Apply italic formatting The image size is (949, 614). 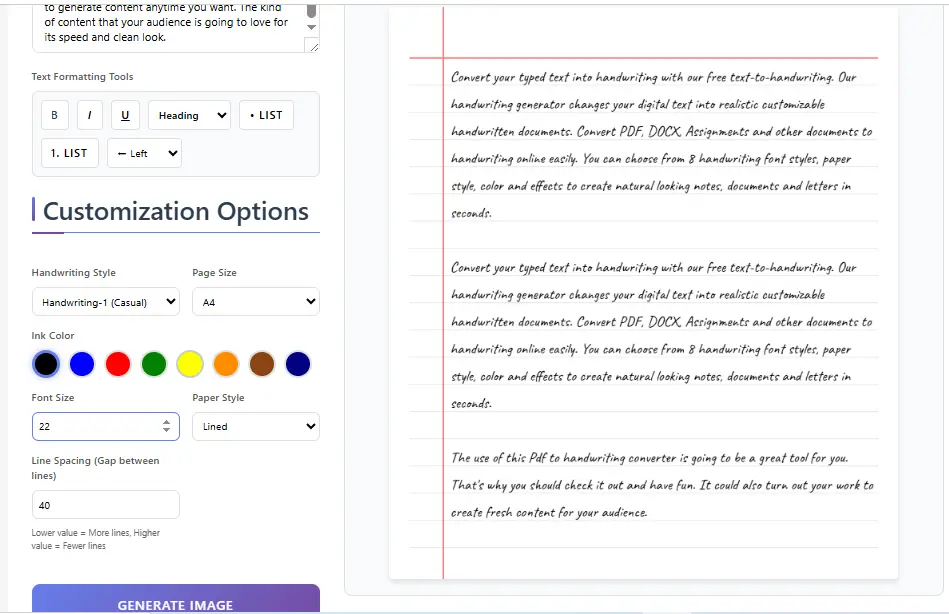pos(89,115)
